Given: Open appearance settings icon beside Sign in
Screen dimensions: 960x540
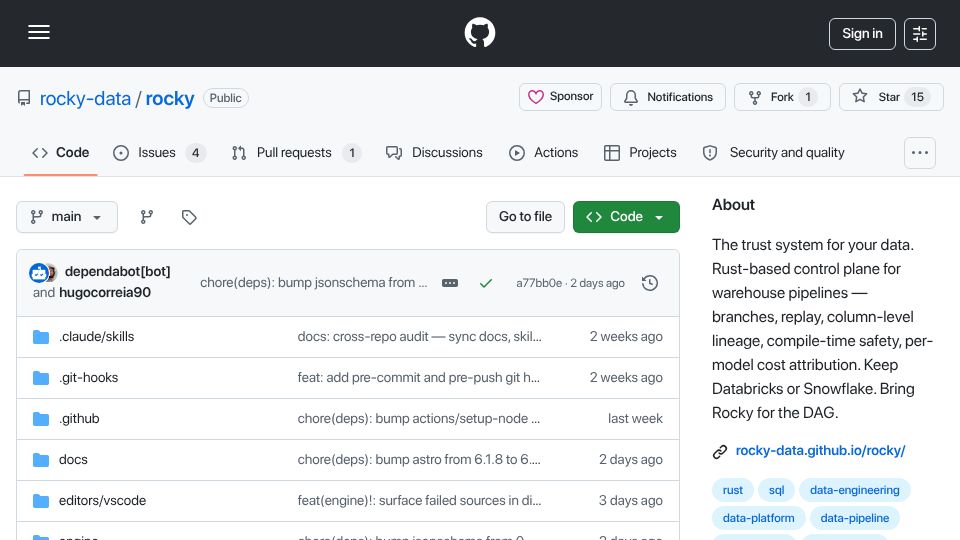Looking at the screenshot, I should [920, 34].
